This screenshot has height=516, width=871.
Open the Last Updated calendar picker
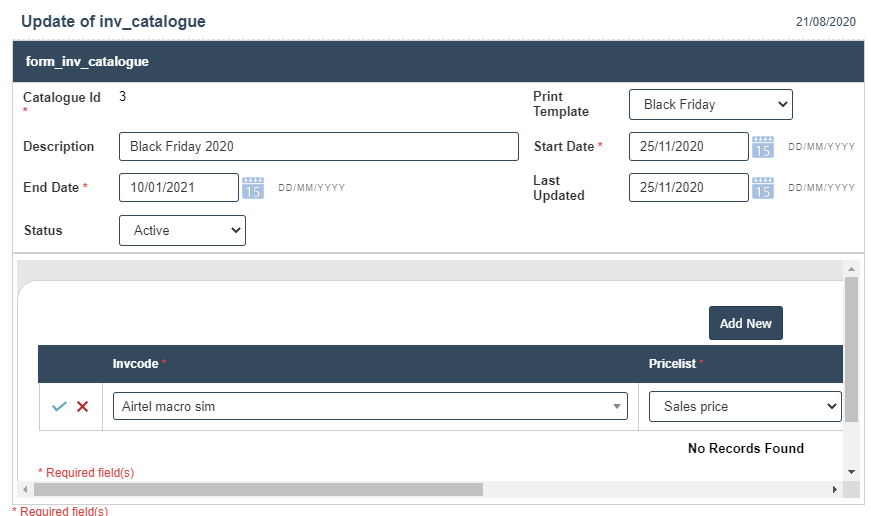pyautogui.click(x=763, y=187)
